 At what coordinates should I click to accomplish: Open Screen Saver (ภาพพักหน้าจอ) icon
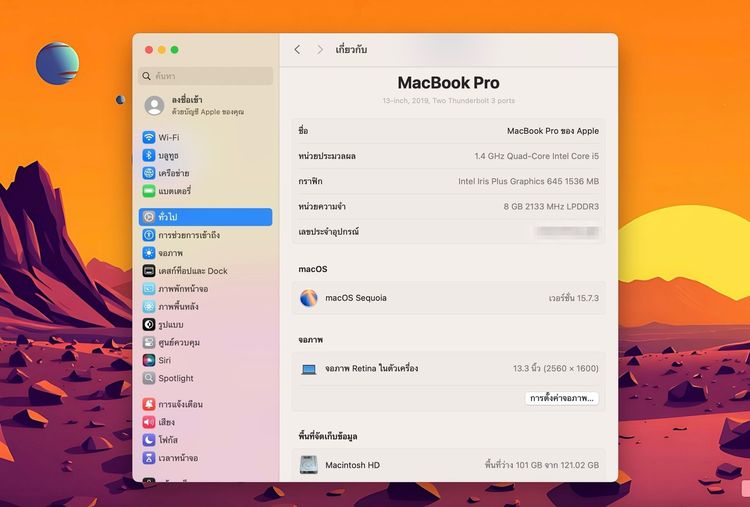click(x=149, y=289)
